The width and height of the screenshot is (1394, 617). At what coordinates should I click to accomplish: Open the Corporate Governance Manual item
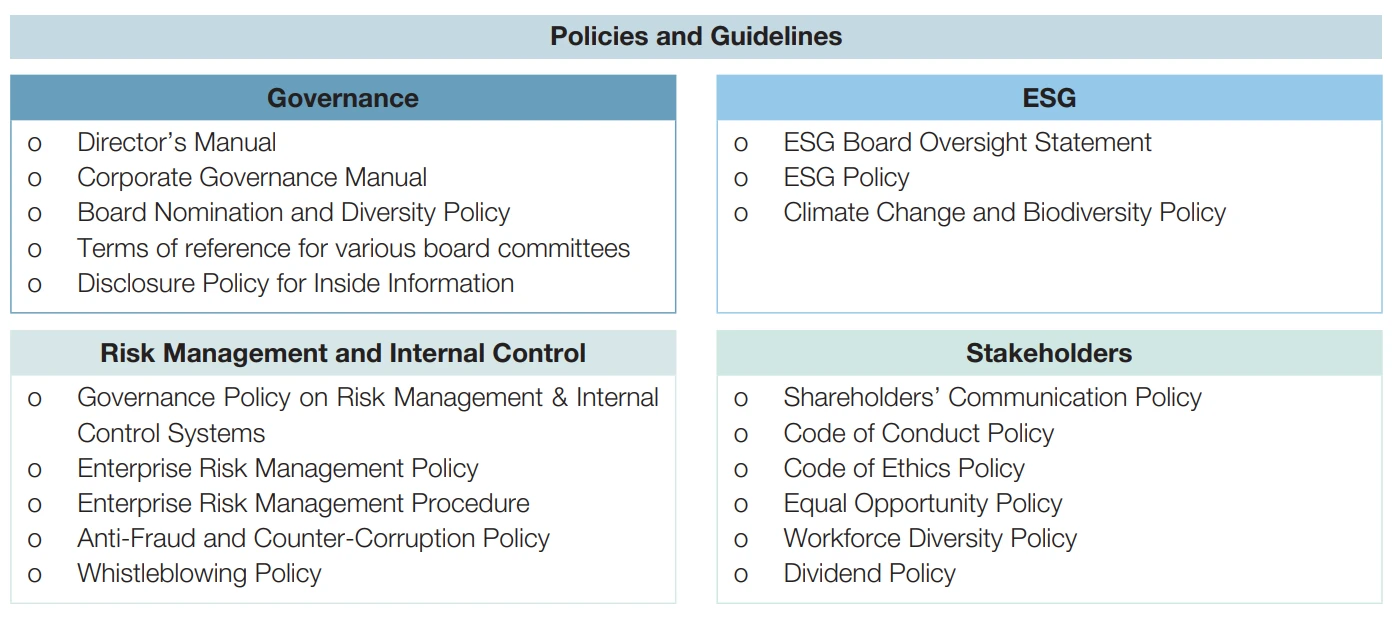[x=252, y=178]
